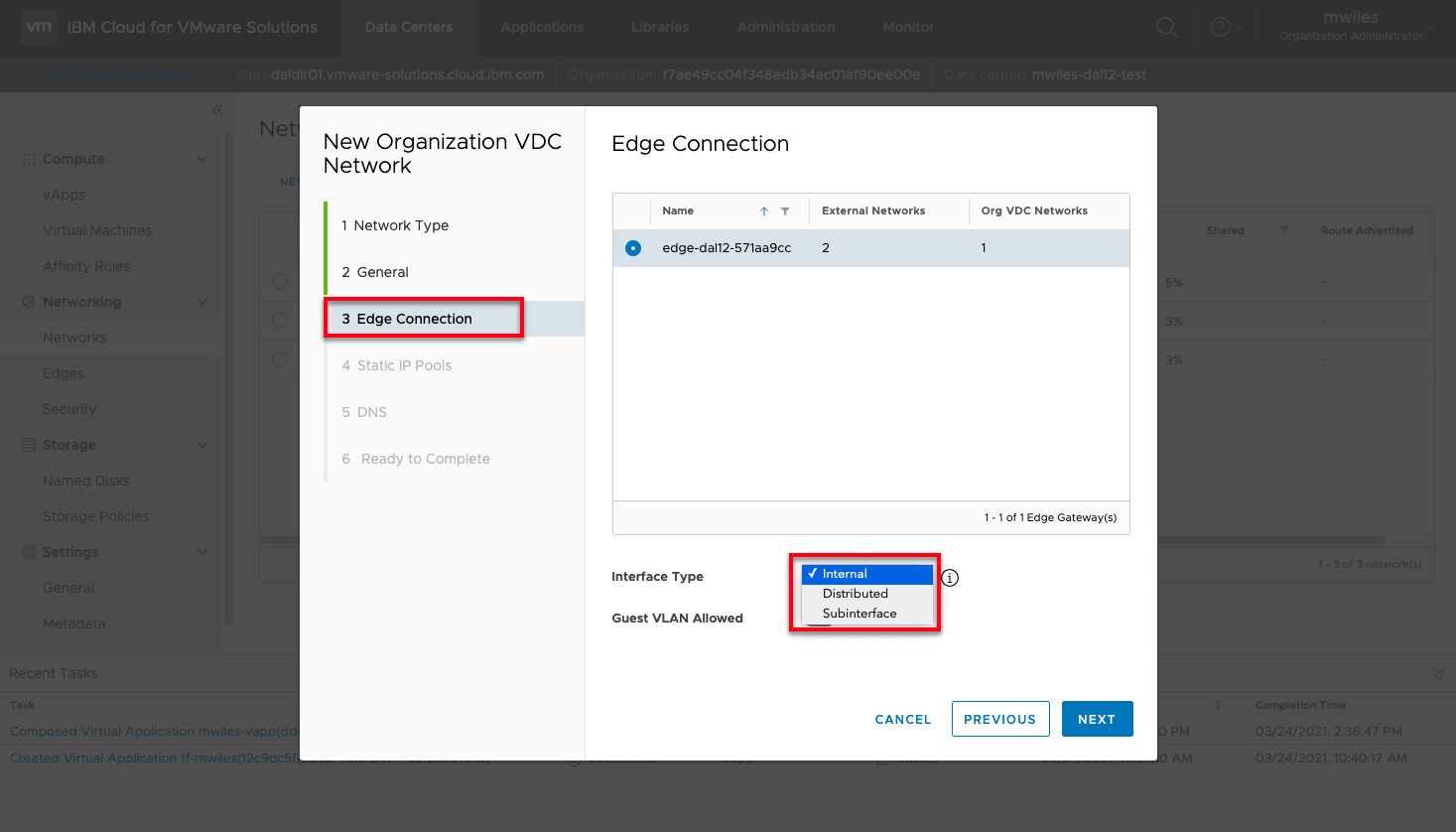Click the Name column sort arrow
This screenshot has width=1456, height=832.
coord(764,211)
